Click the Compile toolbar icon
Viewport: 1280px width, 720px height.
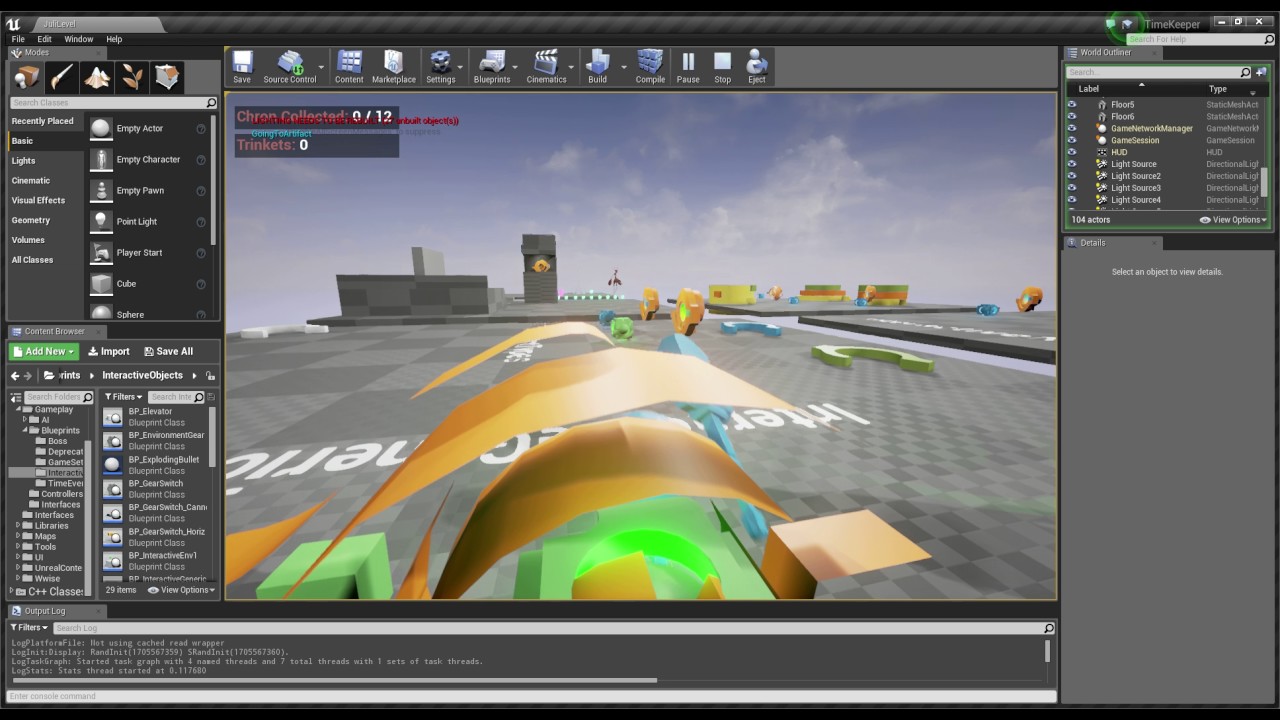650,67
